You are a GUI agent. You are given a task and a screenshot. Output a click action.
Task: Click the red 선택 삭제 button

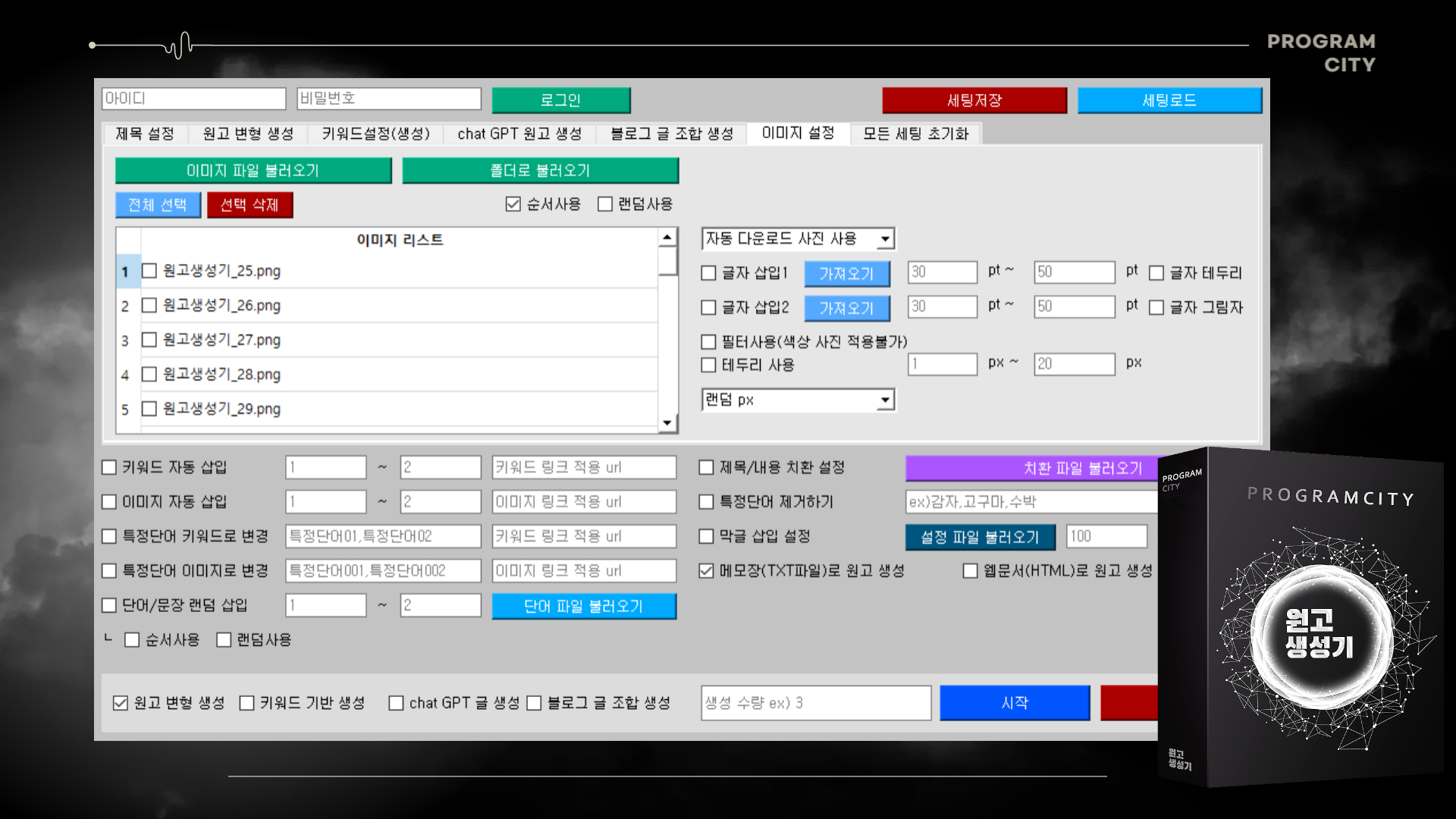click(249, 205)
